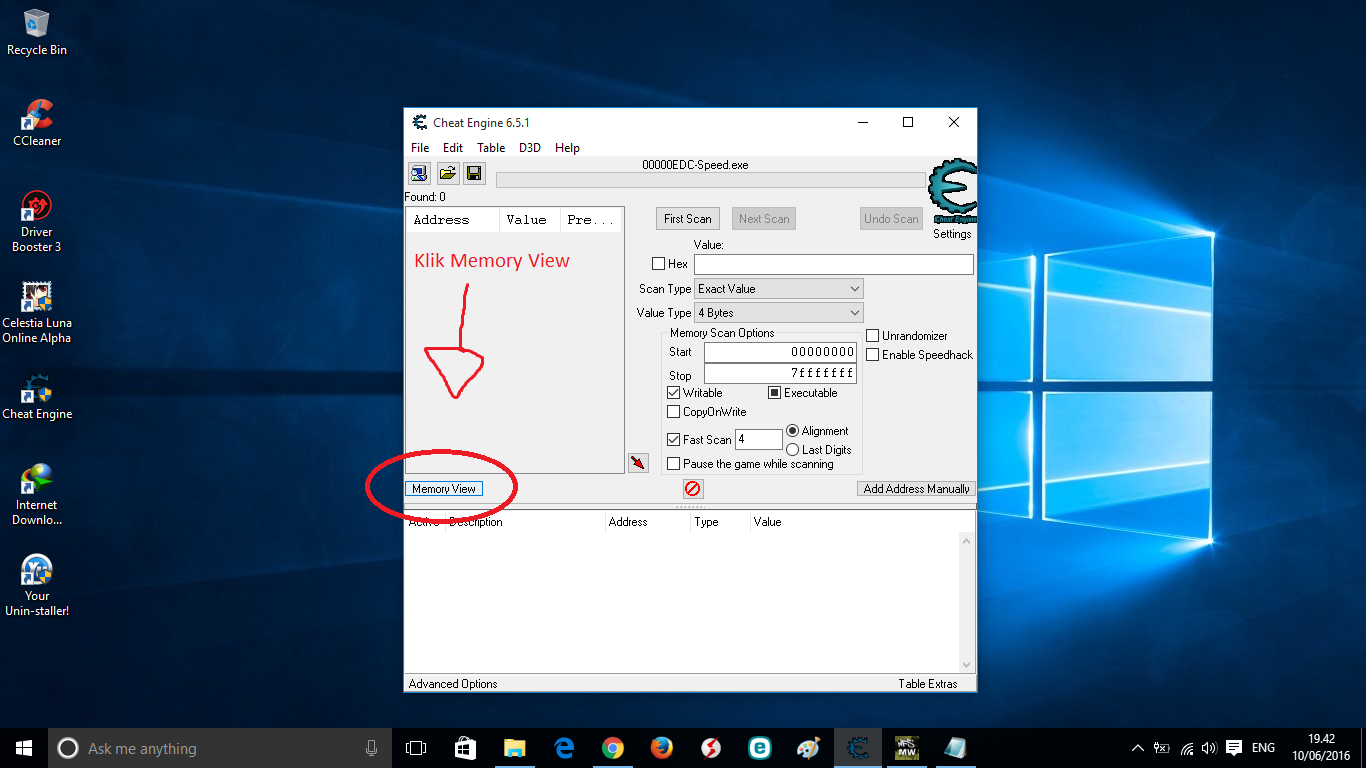1366x768 pixels.
Task: Select the CCleaner desktop shortcut
Action: (37, 124)
